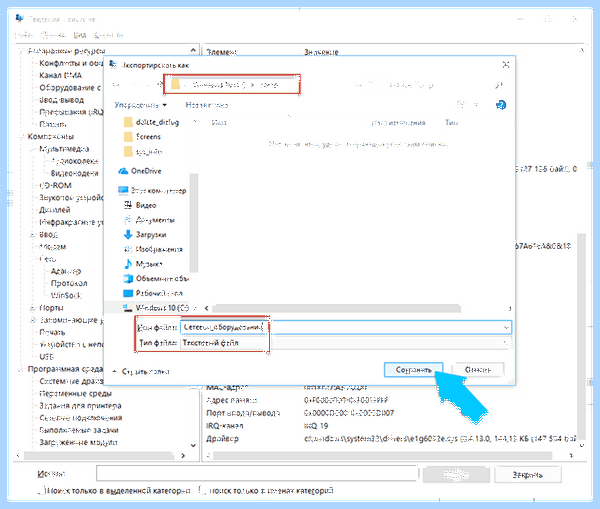The image size is (600, 509).
Task: Click the change view icon in the dialog toolbar
Action: (463, 104)
